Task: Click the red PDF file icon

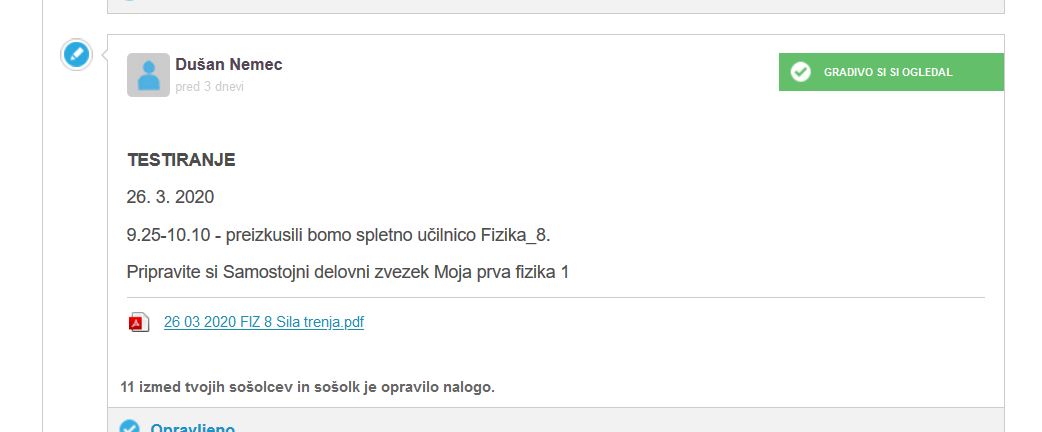Action: (x=138, y=322)
